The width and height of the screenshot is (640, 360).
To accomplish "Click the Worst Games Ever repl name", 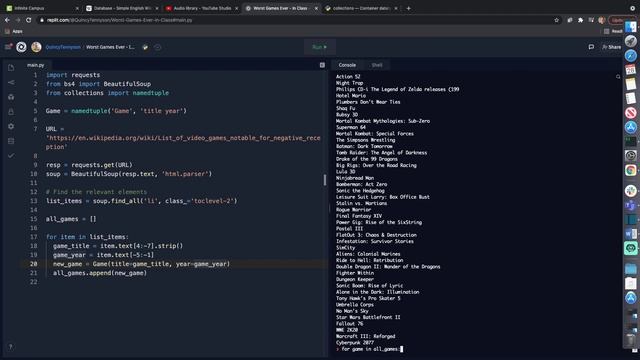I will coord(110,47).
